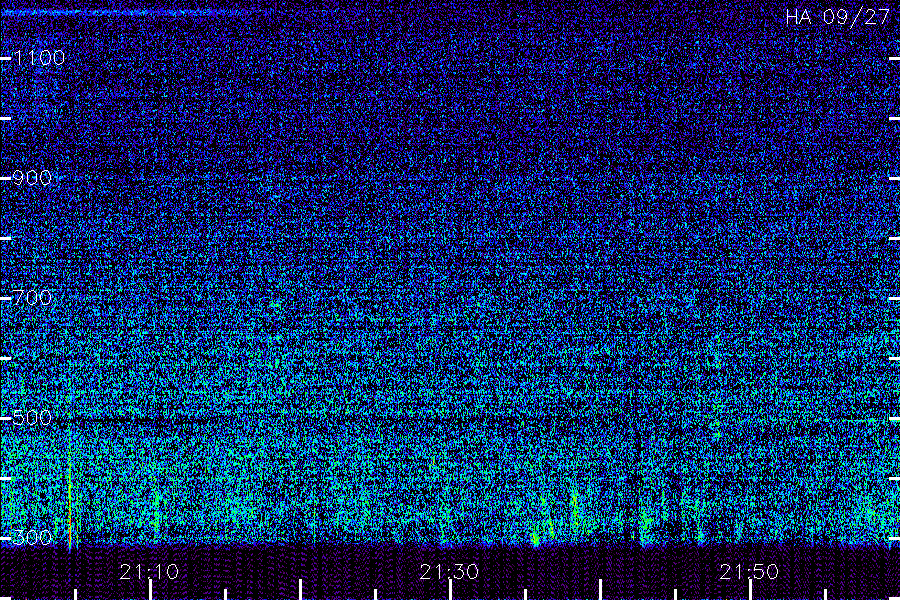
Task: Click the 700 frequency axis label
Action: 32,297
